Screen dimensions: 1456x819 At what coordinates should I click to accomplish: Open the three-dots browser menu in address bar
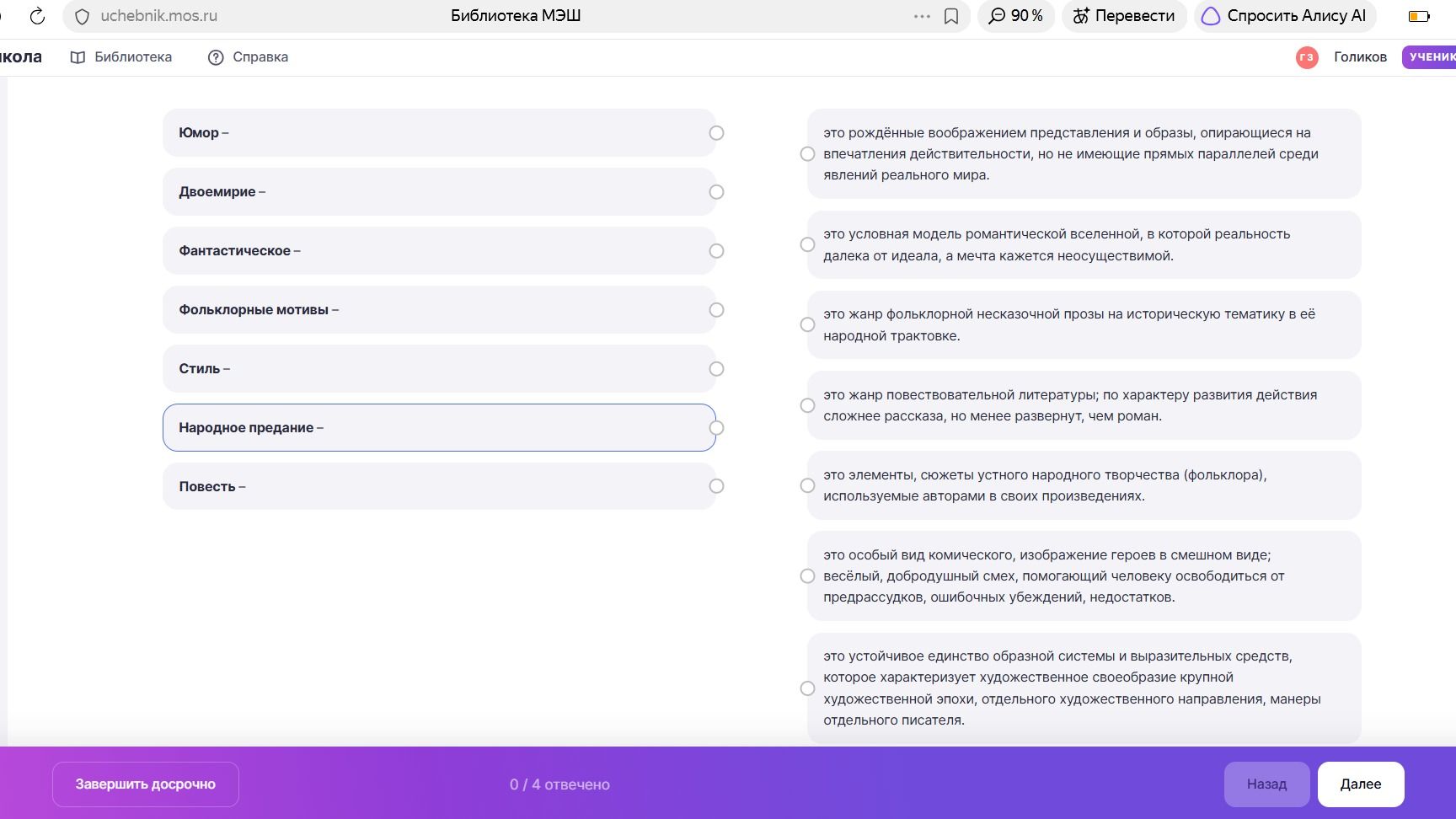pos(922,16)
